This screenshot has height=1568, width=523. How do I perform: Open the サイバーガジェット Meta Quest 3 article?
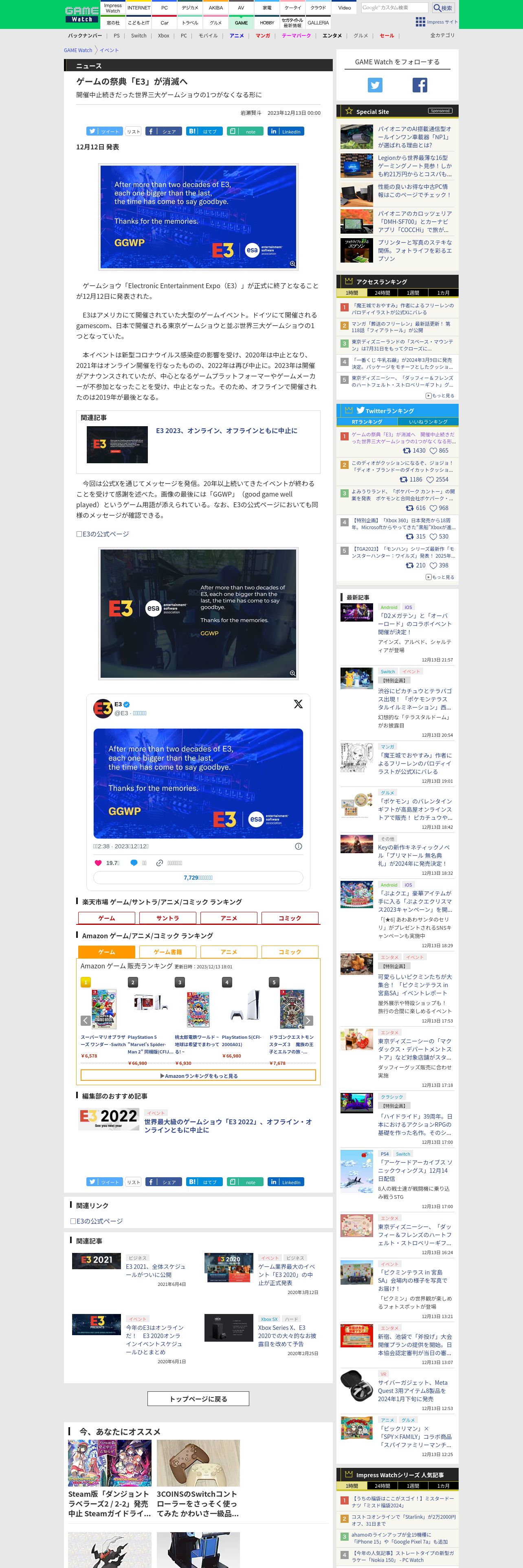point(413,1390)
